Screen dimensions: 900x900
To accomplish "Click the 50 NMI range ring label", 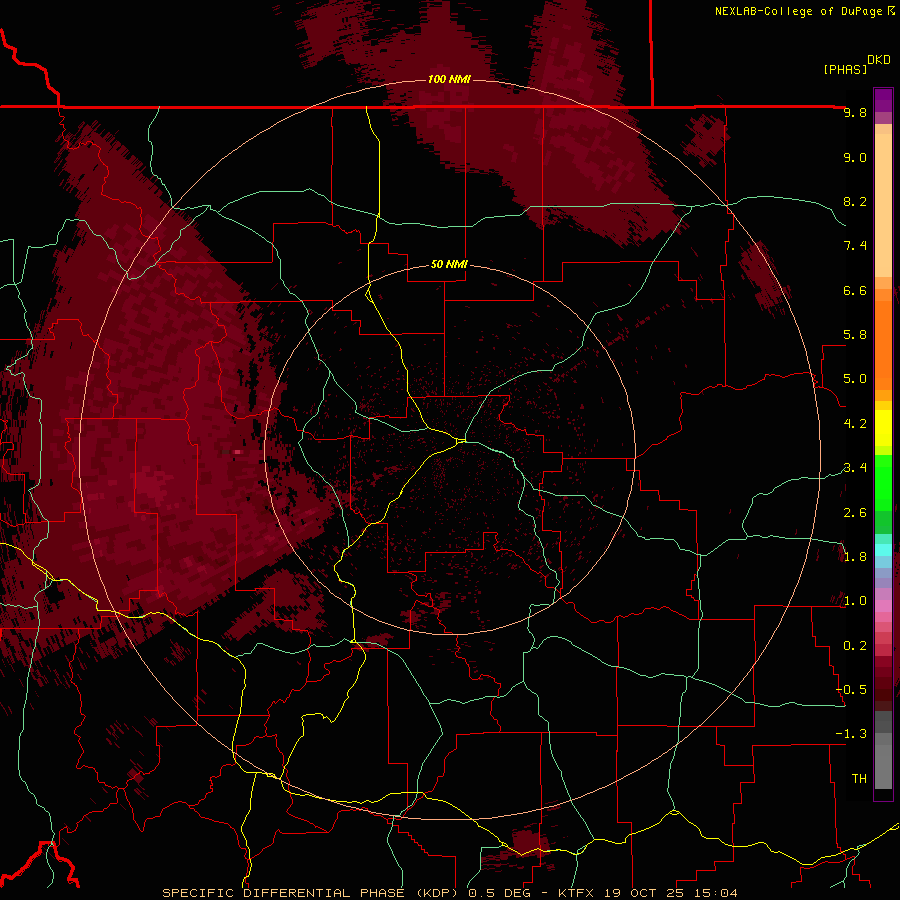I will pyautogui.click(x=449, y=264).
